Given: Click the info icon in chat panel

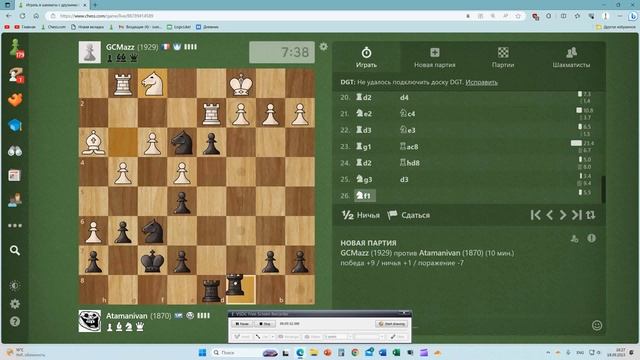Looking at the screenshot, I should pyautogui.click(x=591, y=238).
